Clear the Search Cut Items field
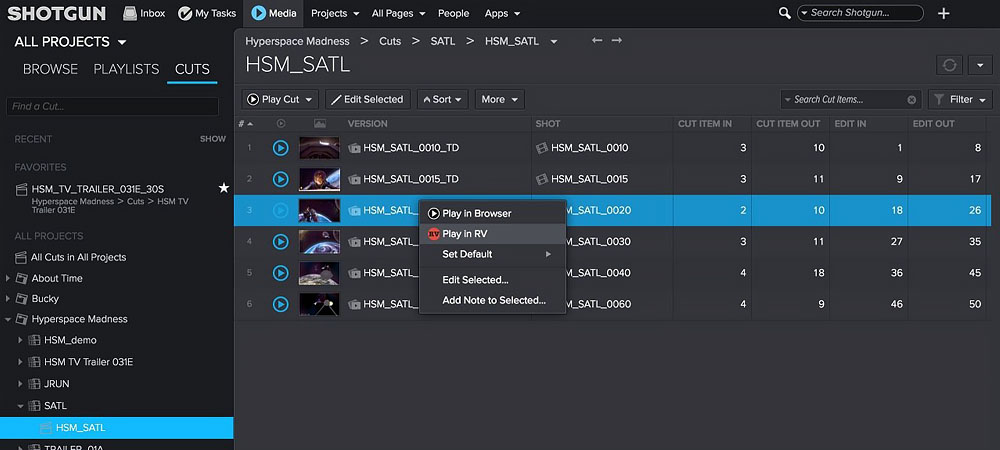This screenshot has height=450, width=1000. tap(911, 100)
